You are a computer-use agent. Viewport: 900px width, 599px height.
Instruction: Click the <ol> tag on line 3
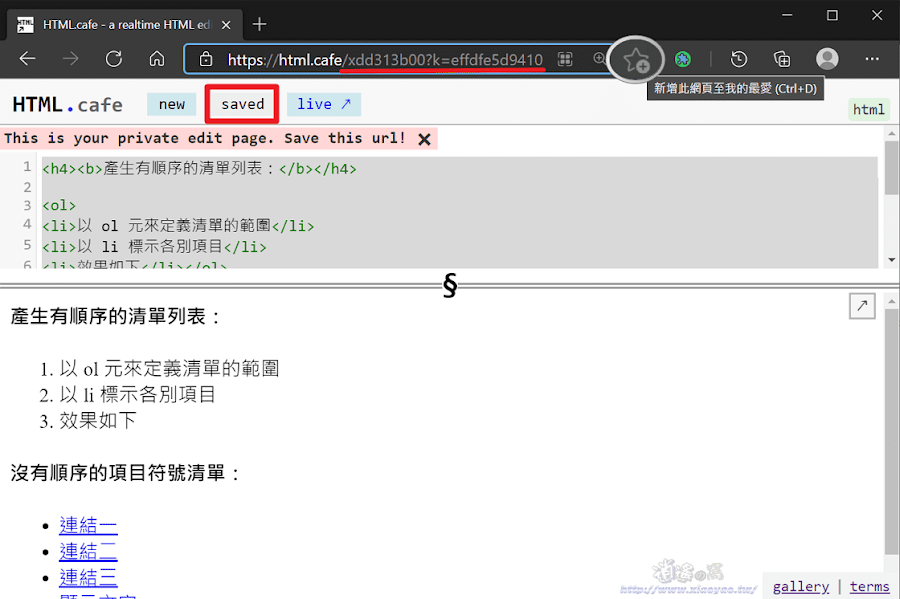[x=59, y=205]
